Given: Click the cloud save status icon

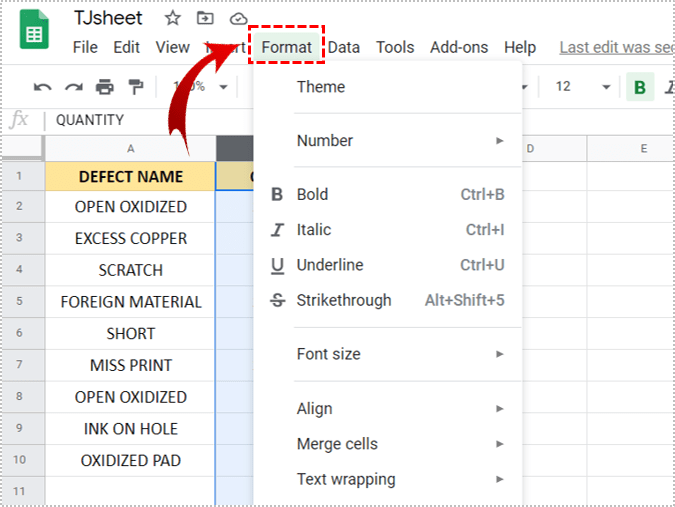Looking at the screenshot, I should click(238, 19).
